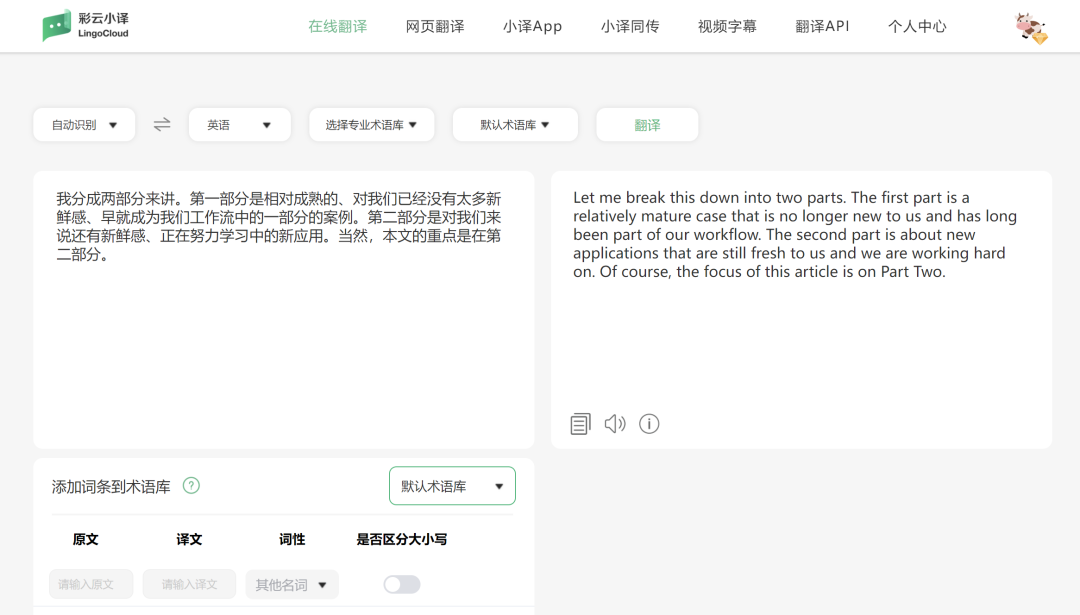Copy the translated English text

click(581, 424)
